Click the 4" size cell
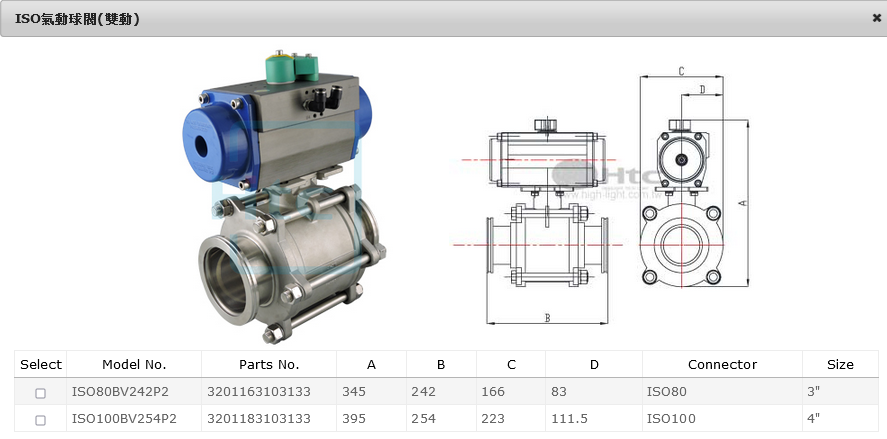 pyautogui.click(x=815, y=419)
